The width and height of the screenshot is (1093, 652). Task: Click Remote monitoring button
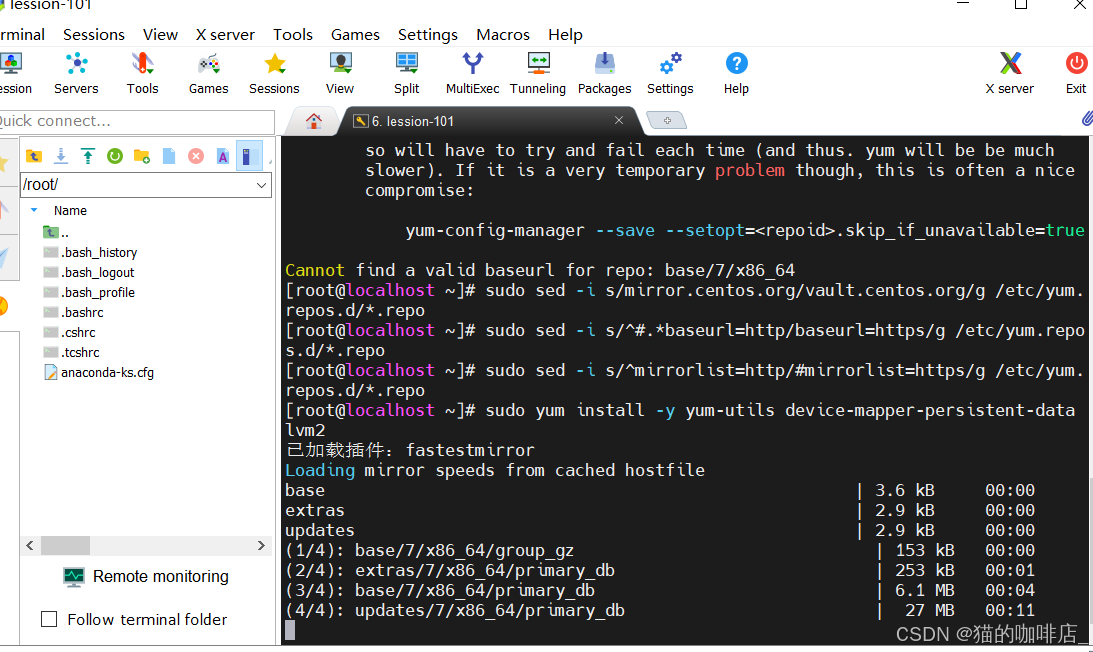[146, 577]
